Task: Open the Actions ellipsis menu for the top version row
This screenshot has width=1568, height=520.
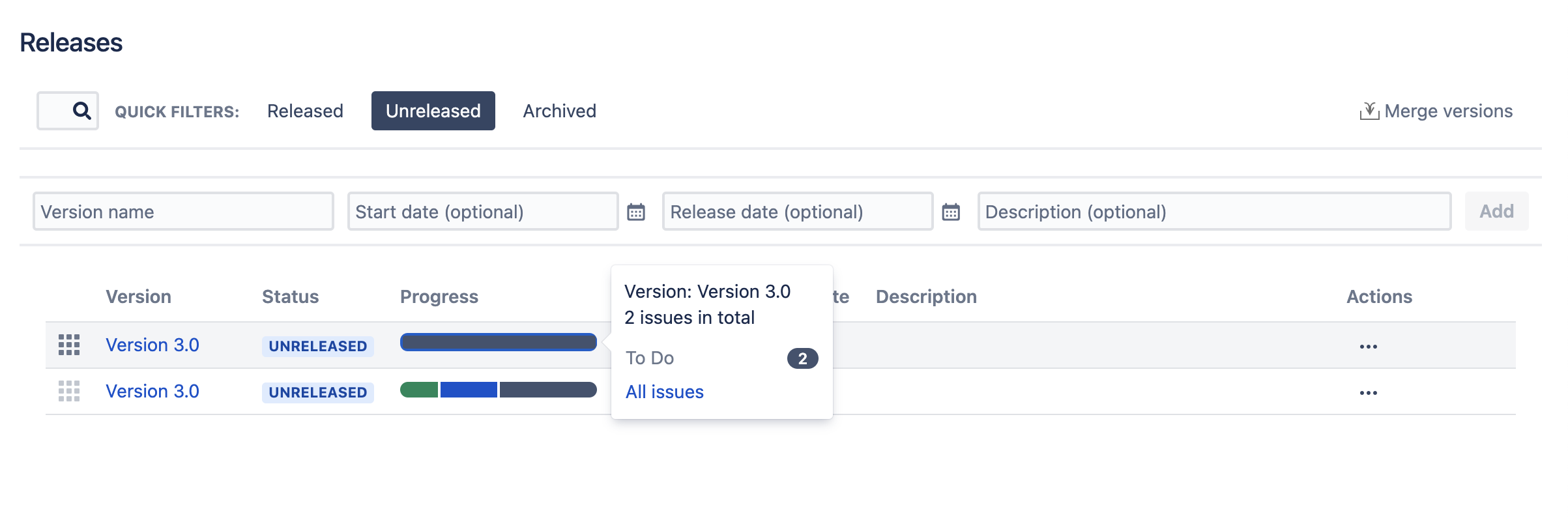Action: tap(1369, 346)
